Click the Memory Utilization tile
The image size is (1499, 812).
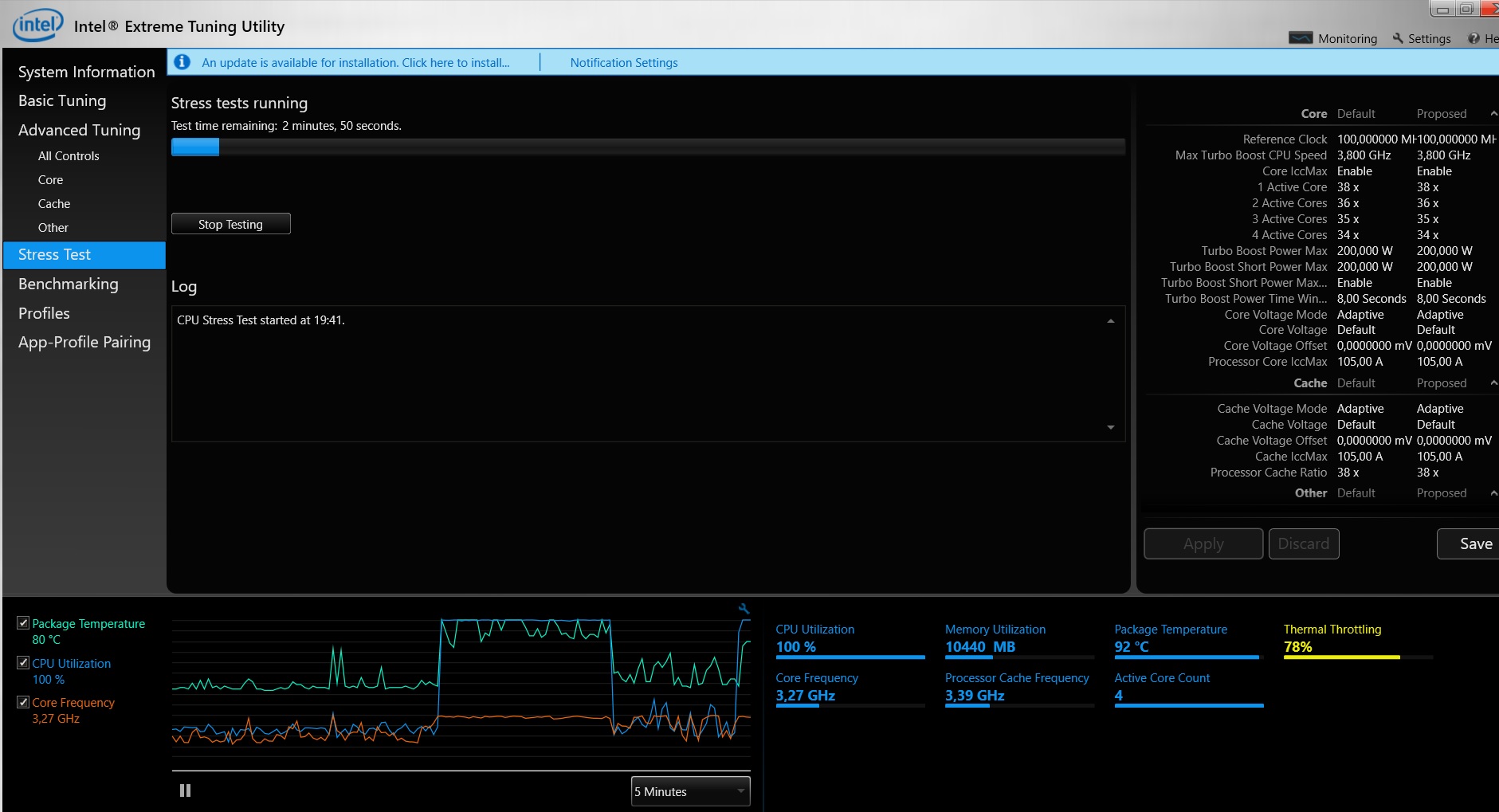click(x=1019, y=640)
